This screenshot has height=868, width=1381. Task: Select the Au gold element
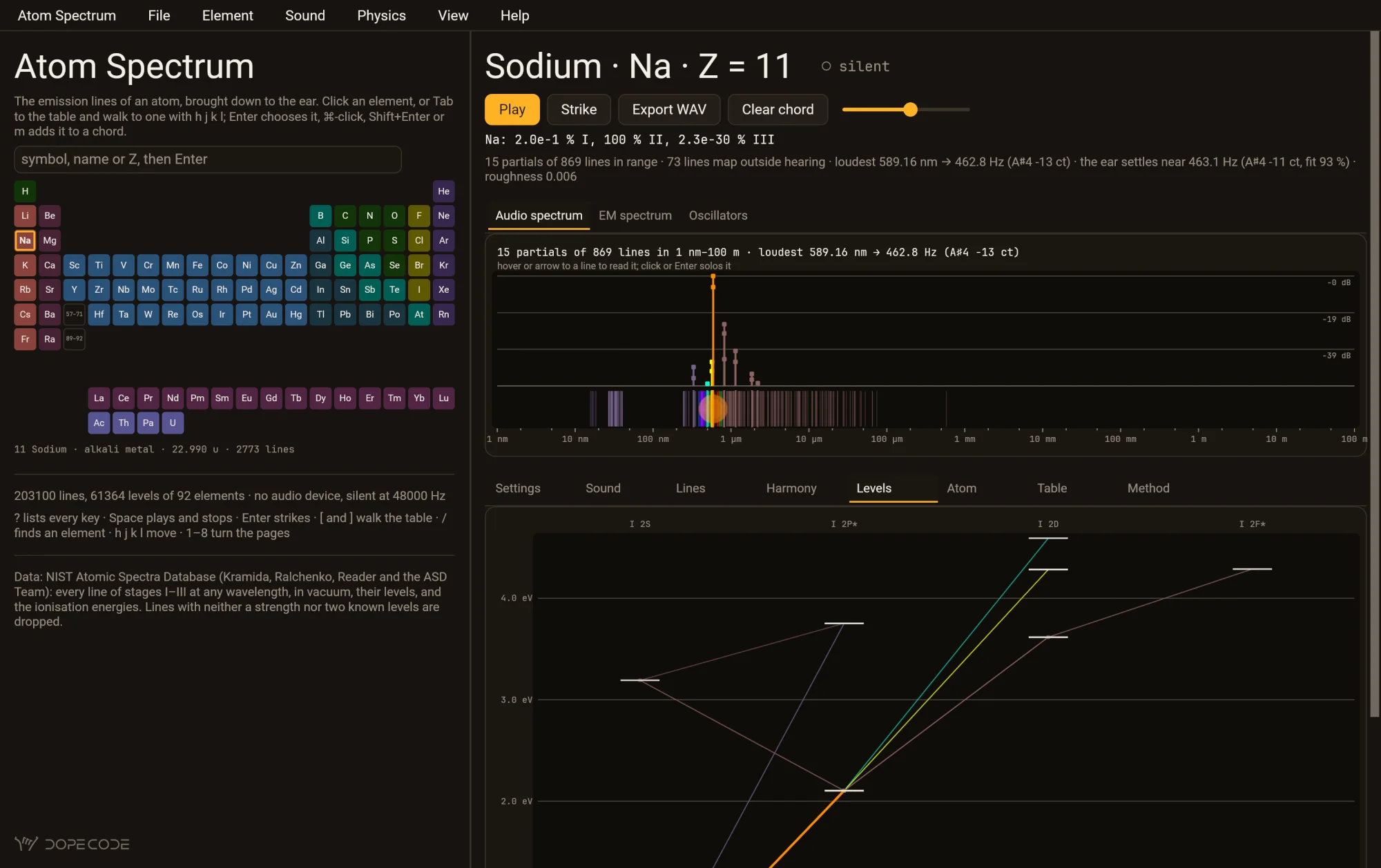tap(271, 314)
